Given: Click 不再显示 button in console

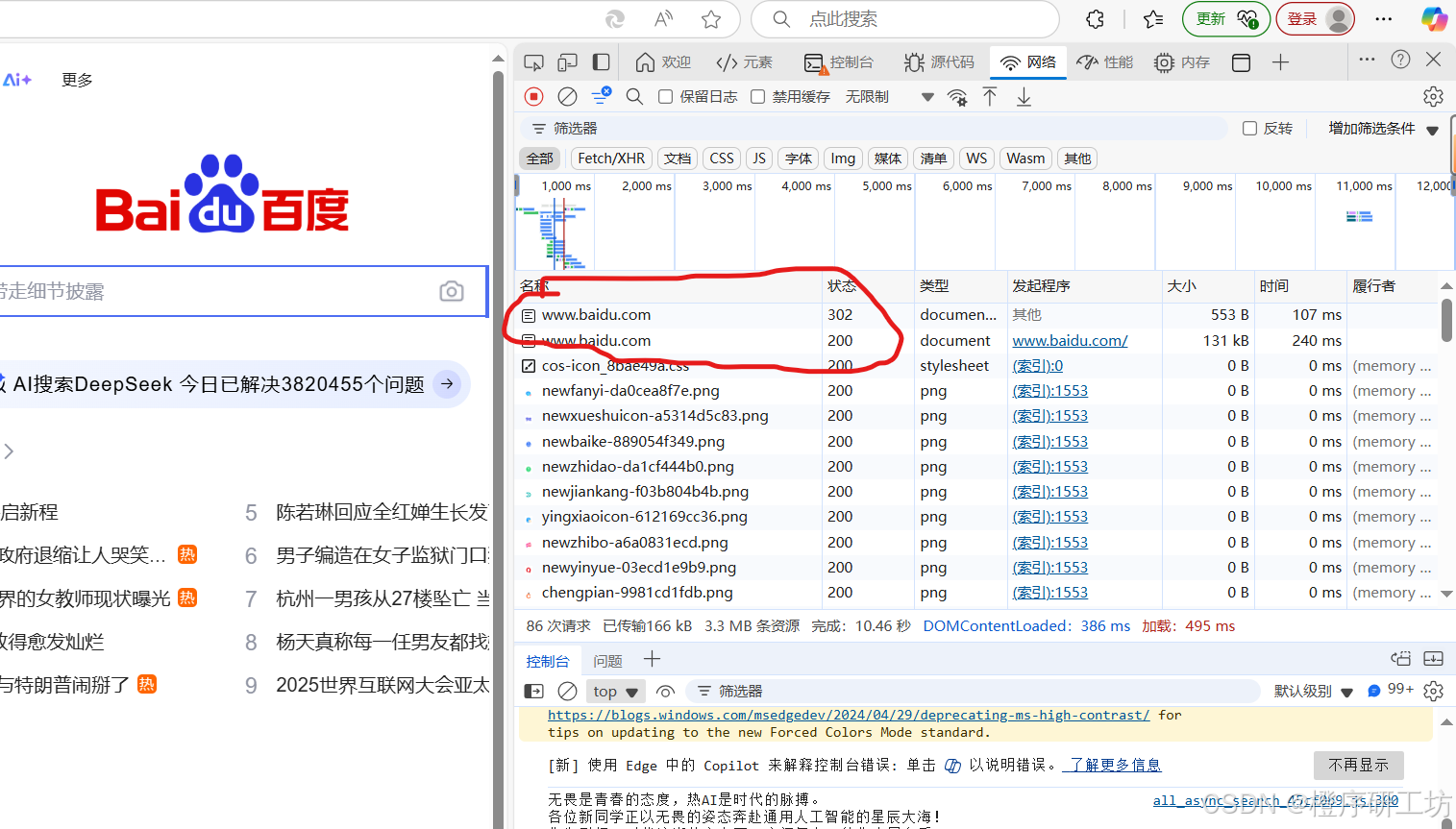Looking at the screenshot, I should tap(1359, 765).
